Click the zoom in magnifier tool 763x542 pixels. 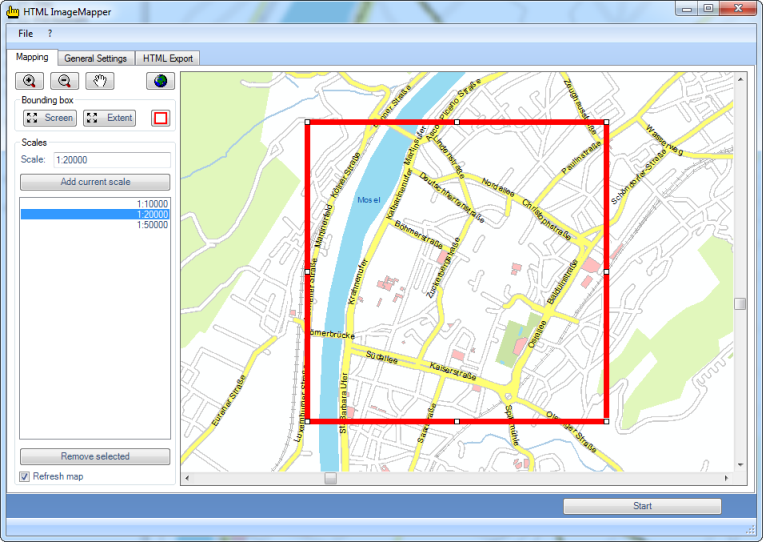[30, 81]
